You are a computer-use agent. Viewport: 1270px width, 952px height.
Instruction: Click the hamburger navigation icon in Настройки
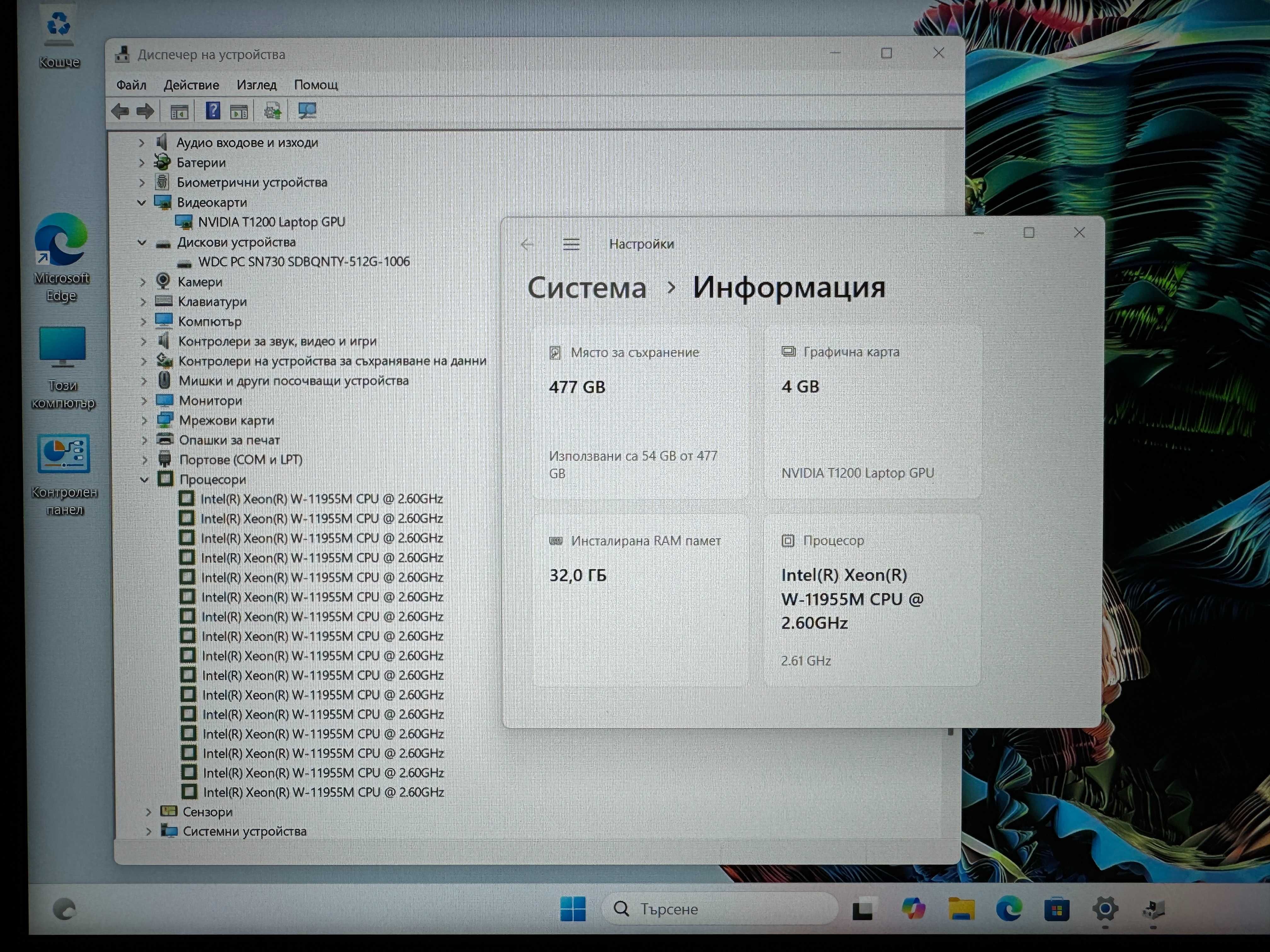[571, 245]
